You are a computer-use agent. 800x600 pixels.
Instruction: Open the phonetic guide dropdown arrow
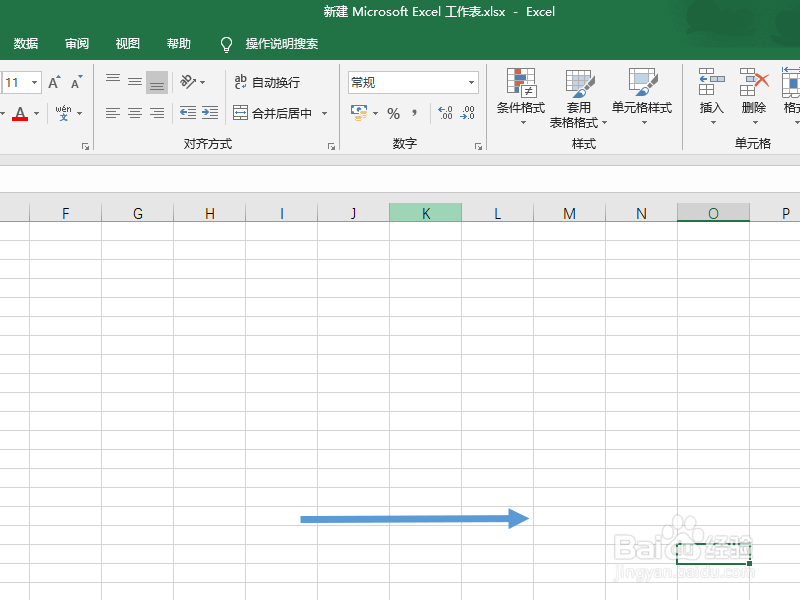click(80, 113)
